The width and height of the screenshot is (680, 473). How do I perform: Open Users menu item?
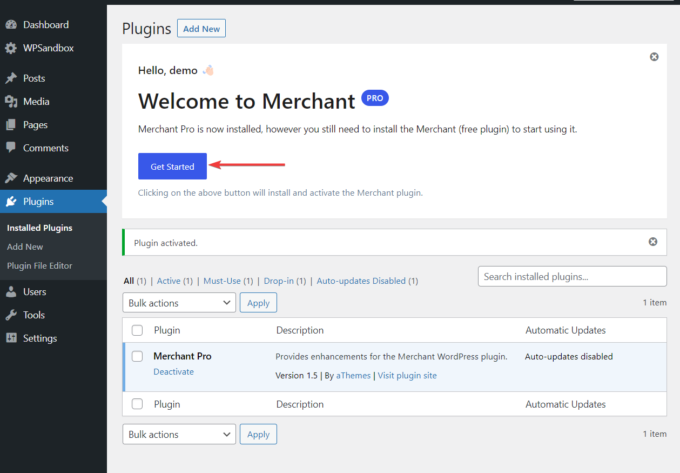(x=53, y=292)
